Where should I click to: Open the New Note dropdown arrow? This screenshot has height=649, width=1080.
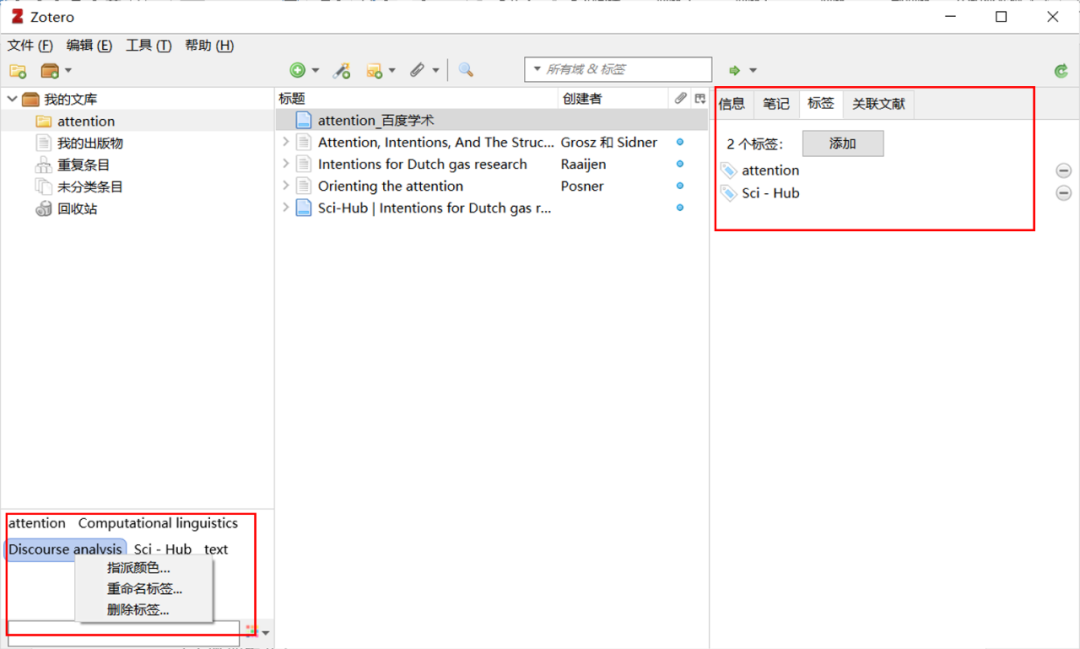pyautogui.click(x=392, y=70)
